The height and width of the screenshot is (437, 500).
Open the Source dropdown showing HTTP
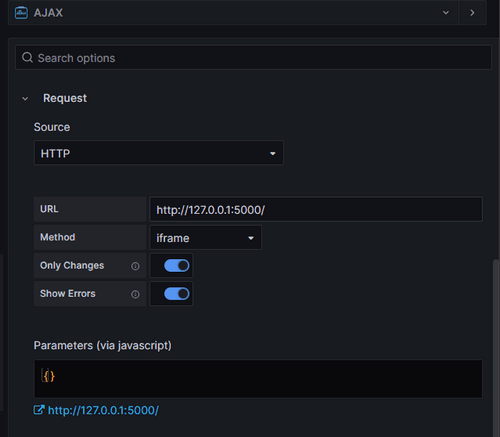[x=159, y=153]
